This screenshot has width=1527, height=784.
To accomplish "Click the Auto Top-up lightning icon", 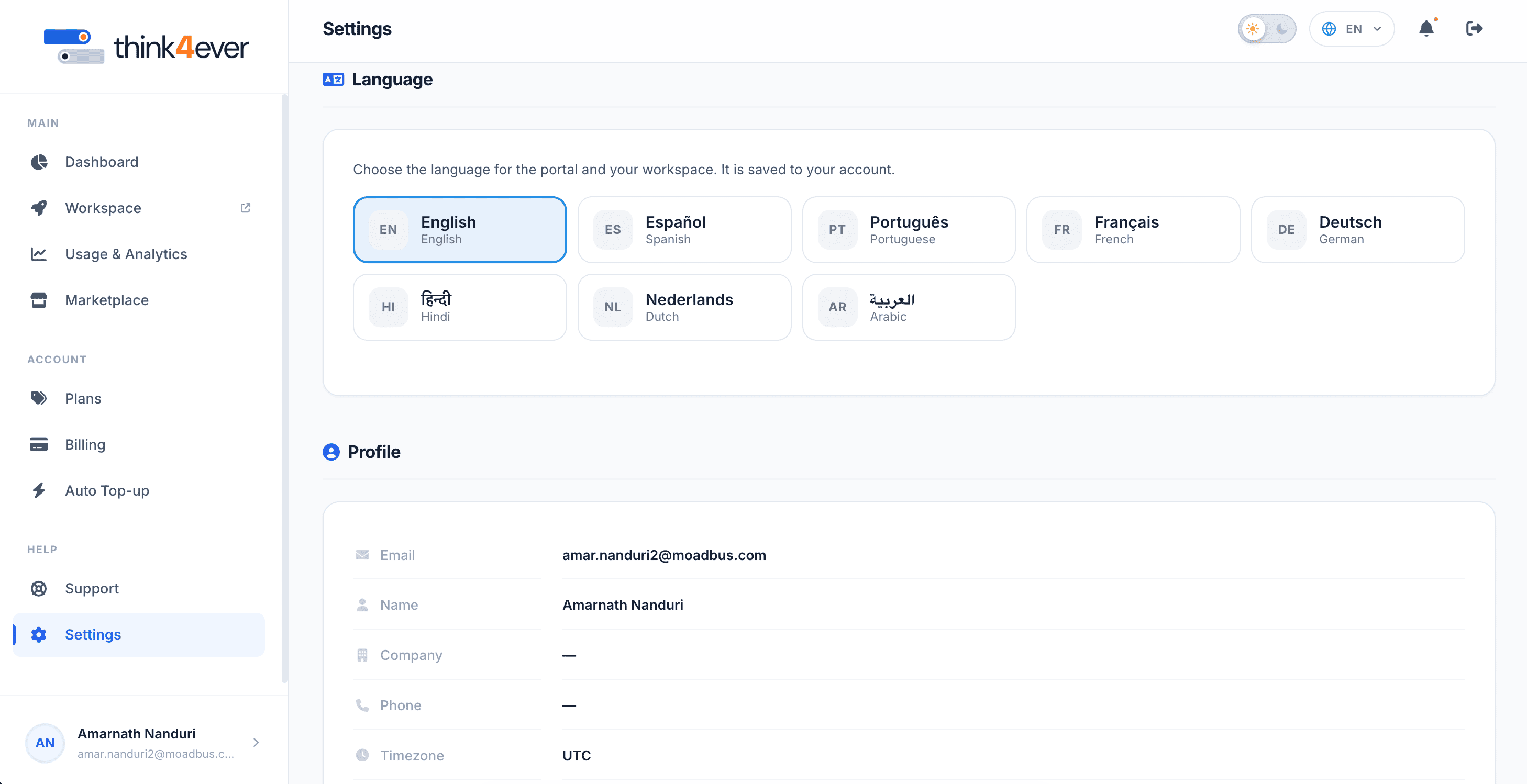I will (39, 491).
